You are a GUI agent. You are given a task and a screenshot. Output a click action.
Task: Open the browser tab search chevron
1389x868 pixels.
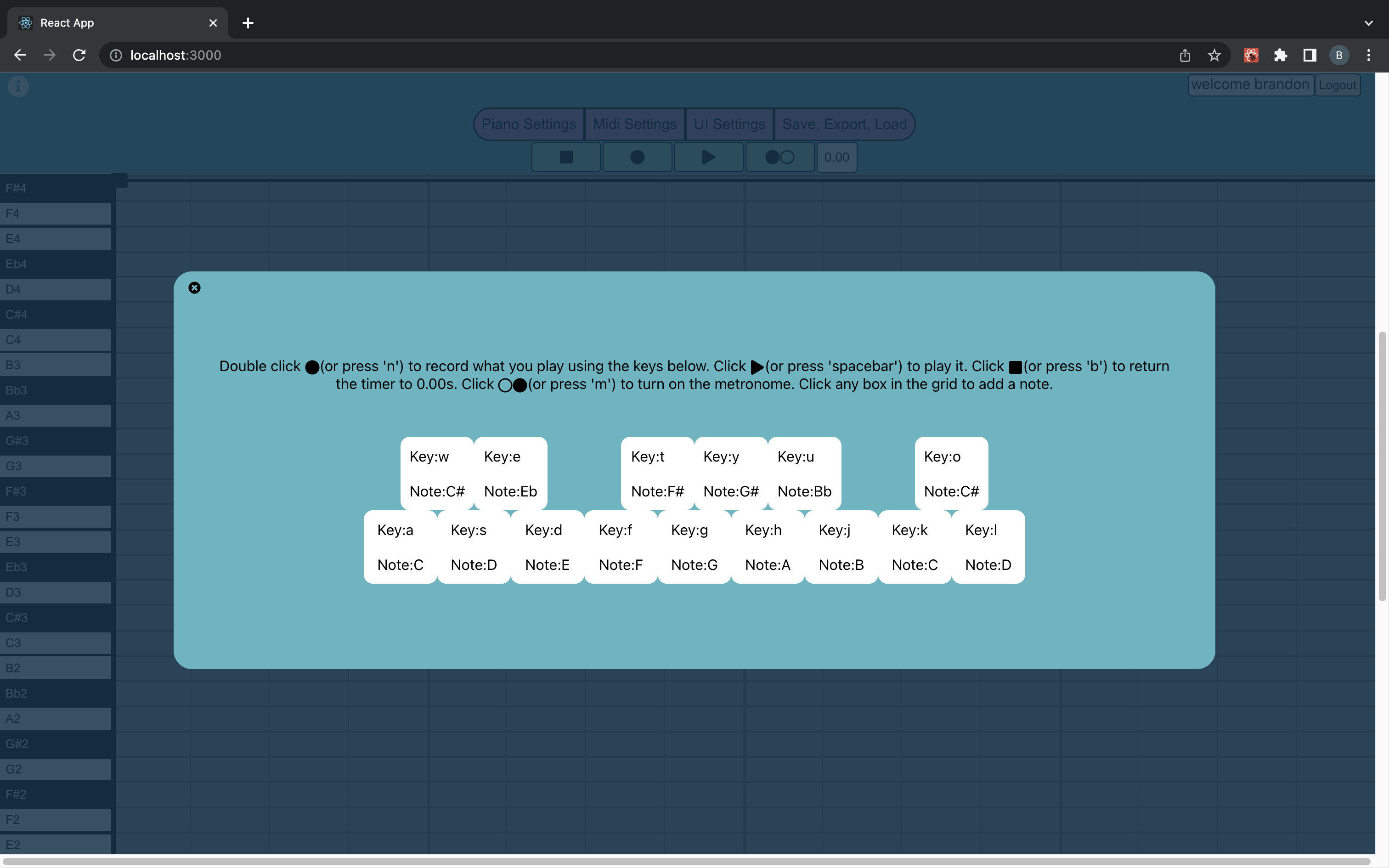pos(1368,23)
